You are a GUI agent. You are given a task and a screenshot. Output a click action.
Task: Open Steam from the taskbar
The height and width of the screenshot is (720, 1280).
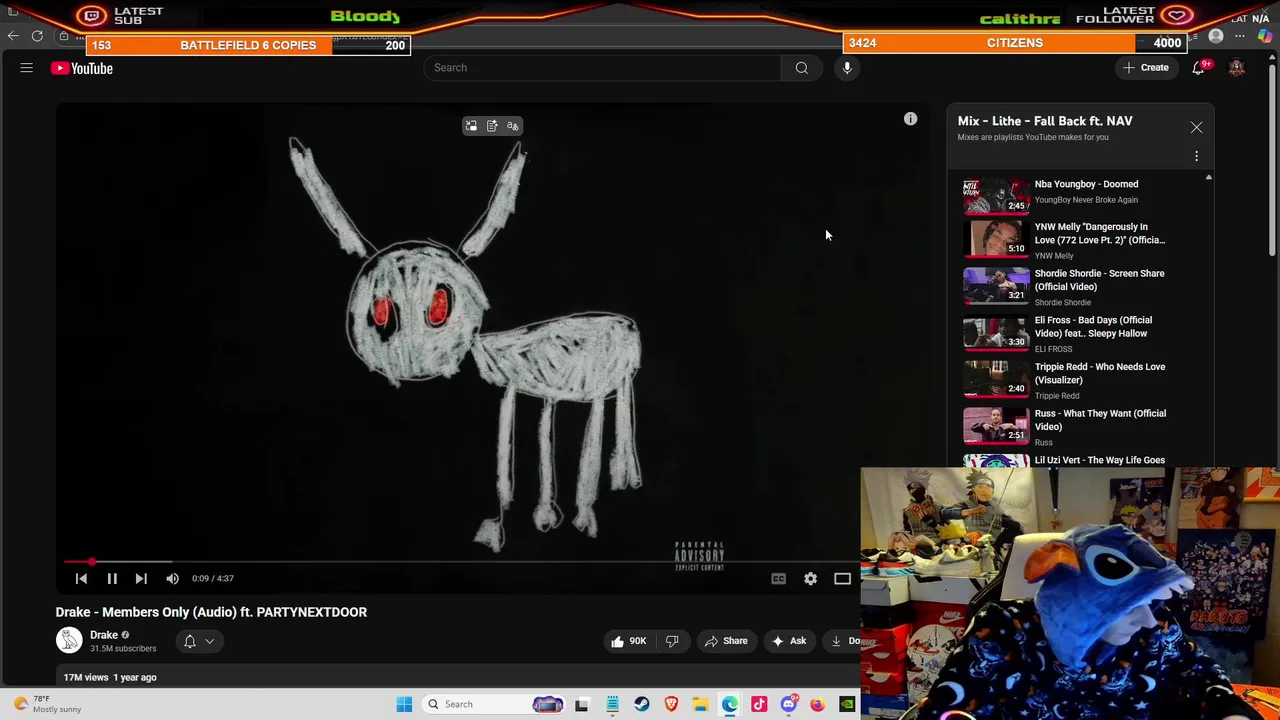click(x=642, y=704)
